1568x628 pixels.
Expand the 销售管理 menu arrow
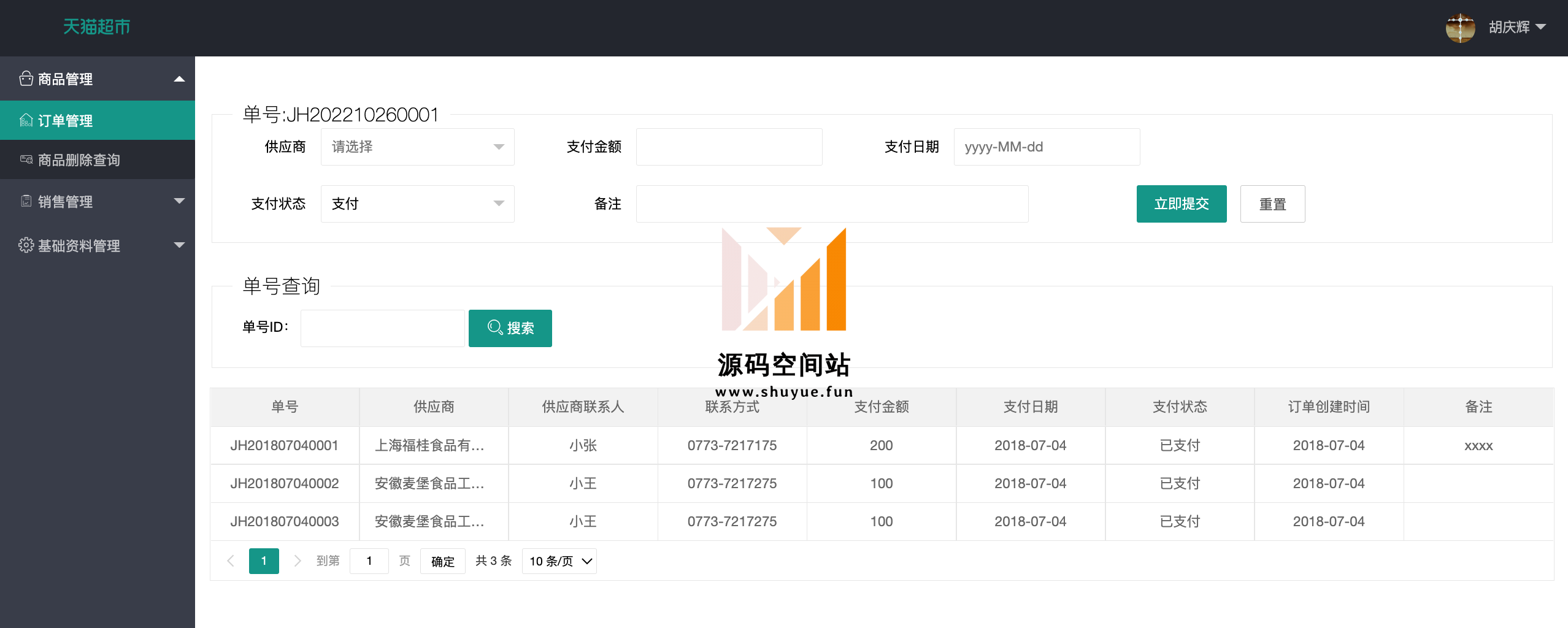click(x=179, y=201)
